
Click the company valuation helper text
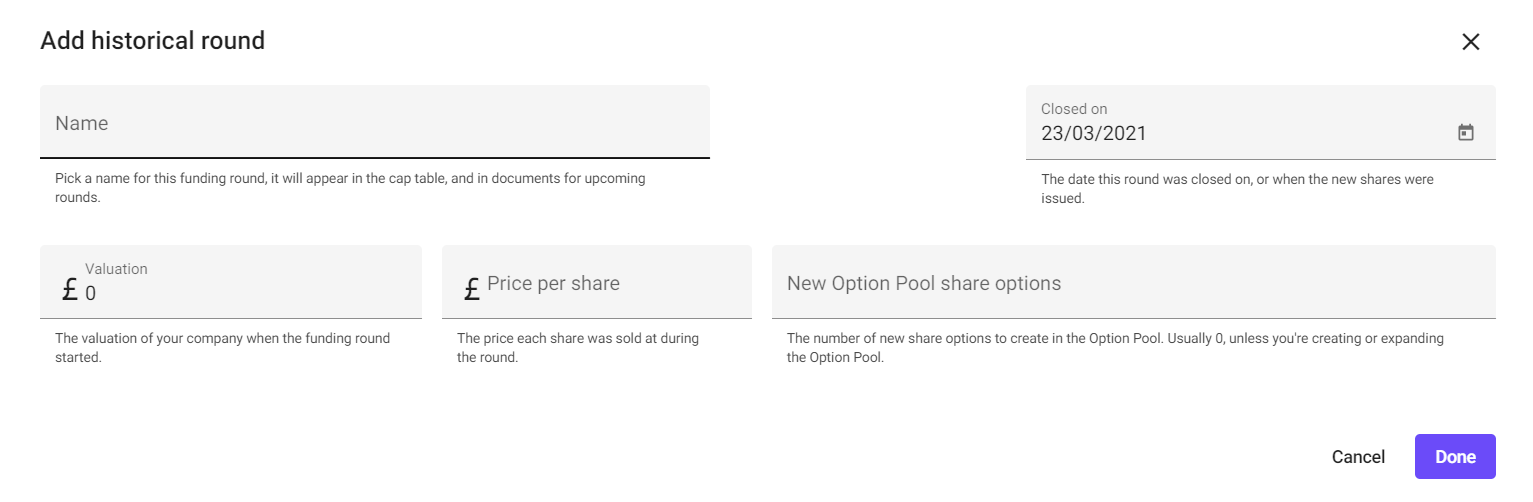click(x=222, y=347)
